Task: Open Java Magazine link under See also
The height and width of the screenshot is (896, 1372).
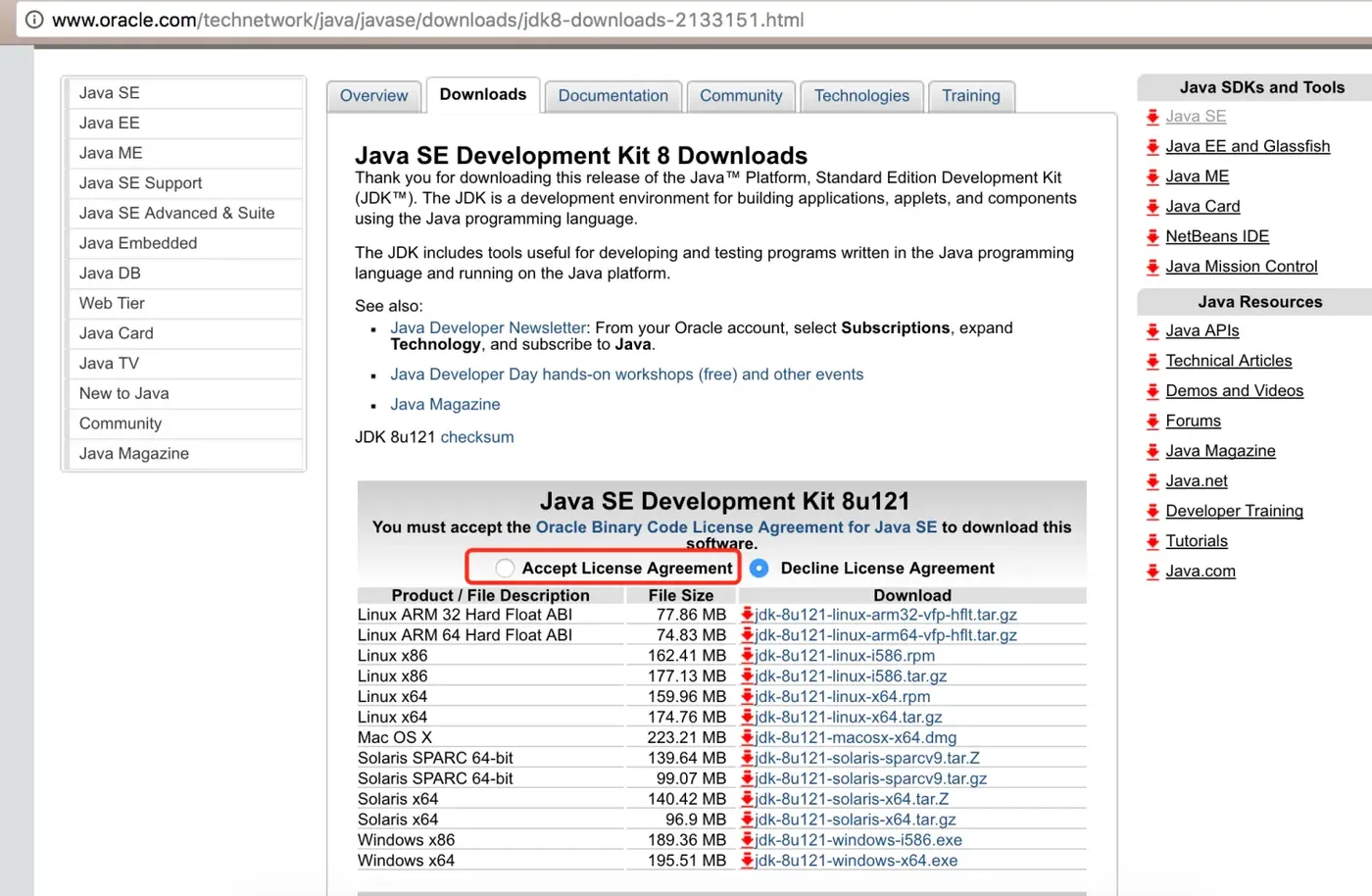Action: 445,405
